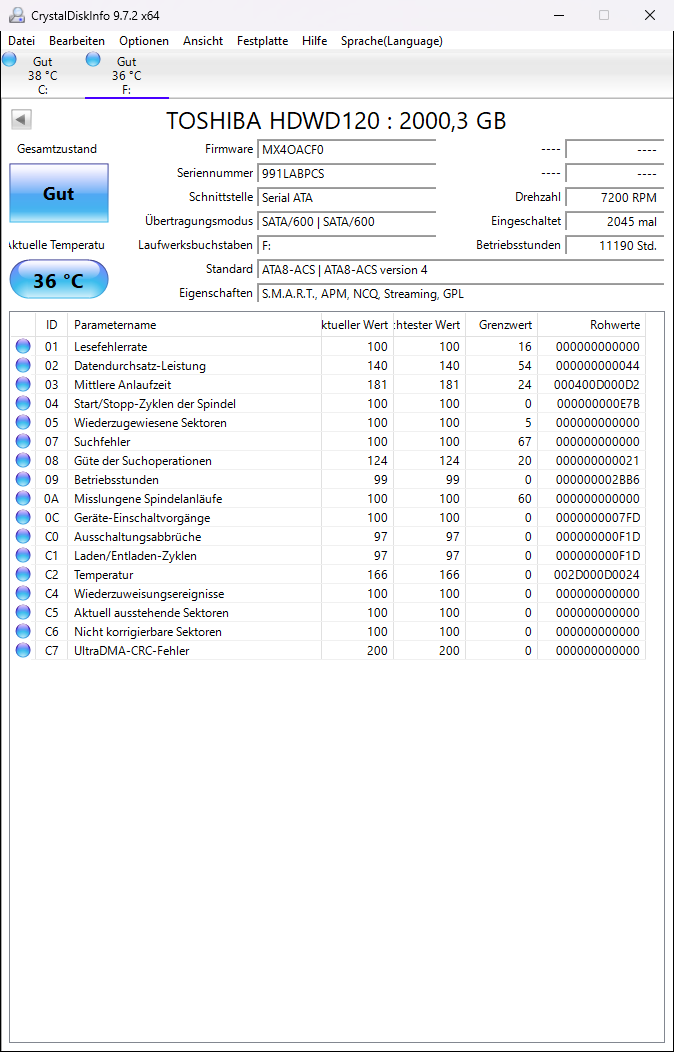Click status orb for Lesefehlerrate row

[23, 346]
